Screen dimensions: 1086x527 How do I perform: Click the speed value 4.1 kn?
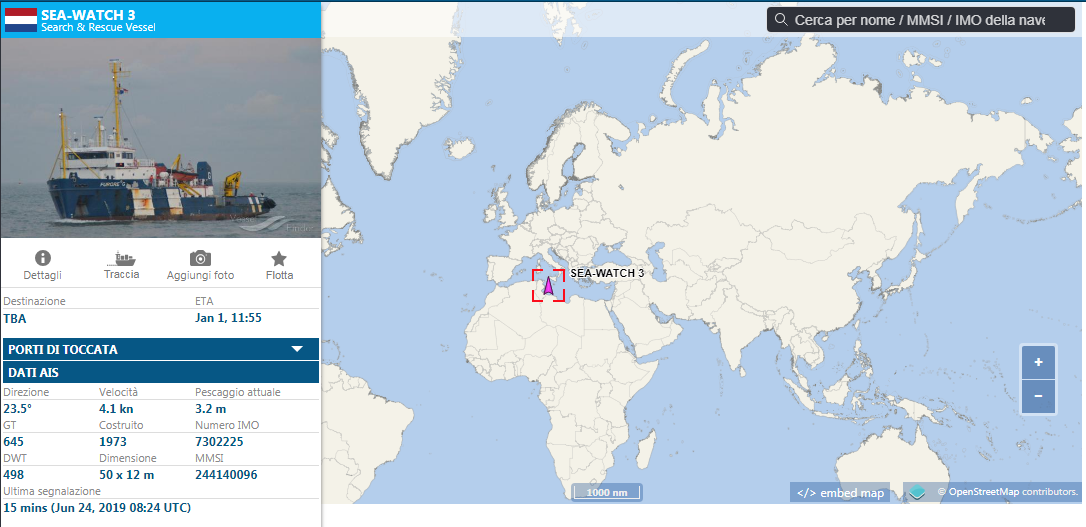pyautogui.click(x=116, y=409)
